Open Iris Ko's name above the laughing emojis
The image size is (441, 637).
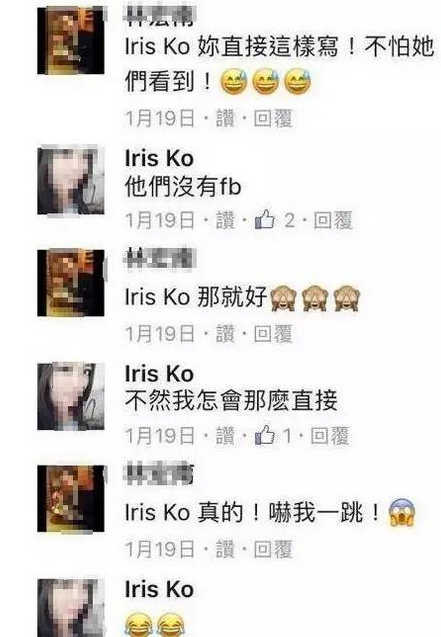(159, 589)
